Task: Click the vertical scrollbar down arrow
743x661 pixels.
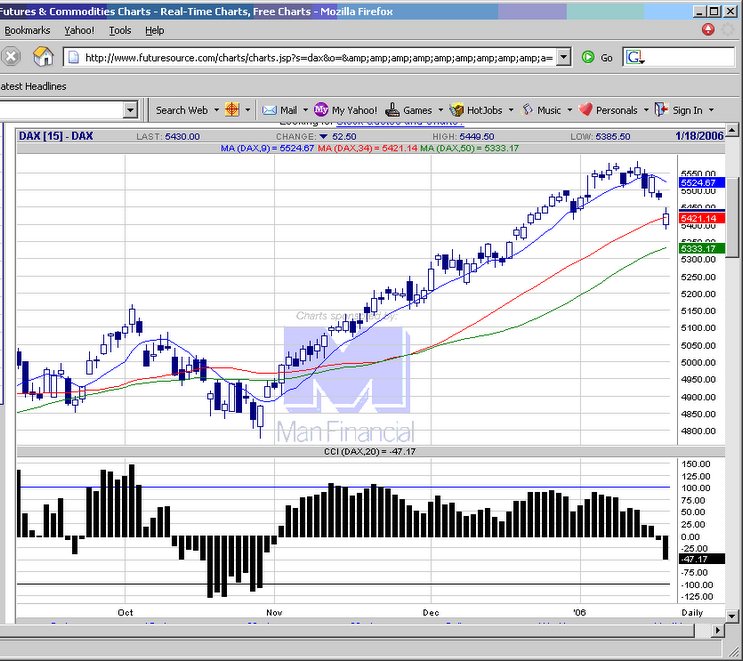Action: 732,616
